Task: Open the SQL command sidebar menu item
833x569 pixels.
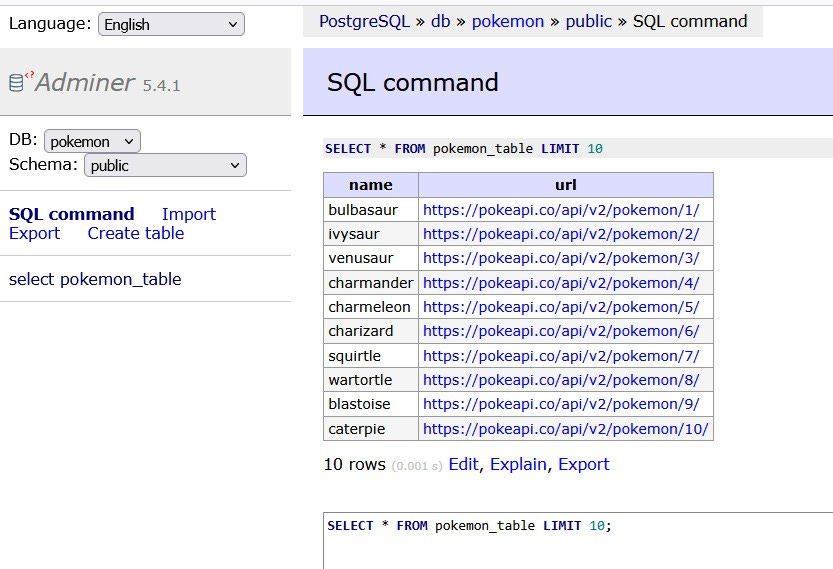Action: 72,214
